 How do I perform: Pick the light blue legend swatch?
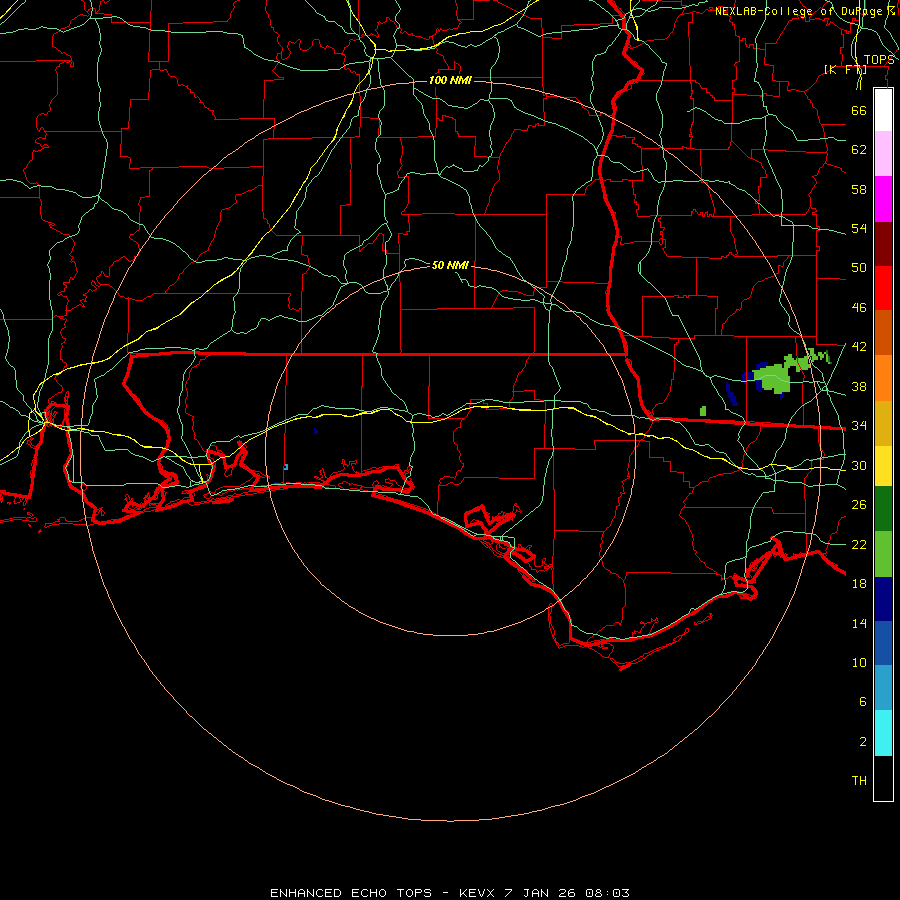coord(883,687)
